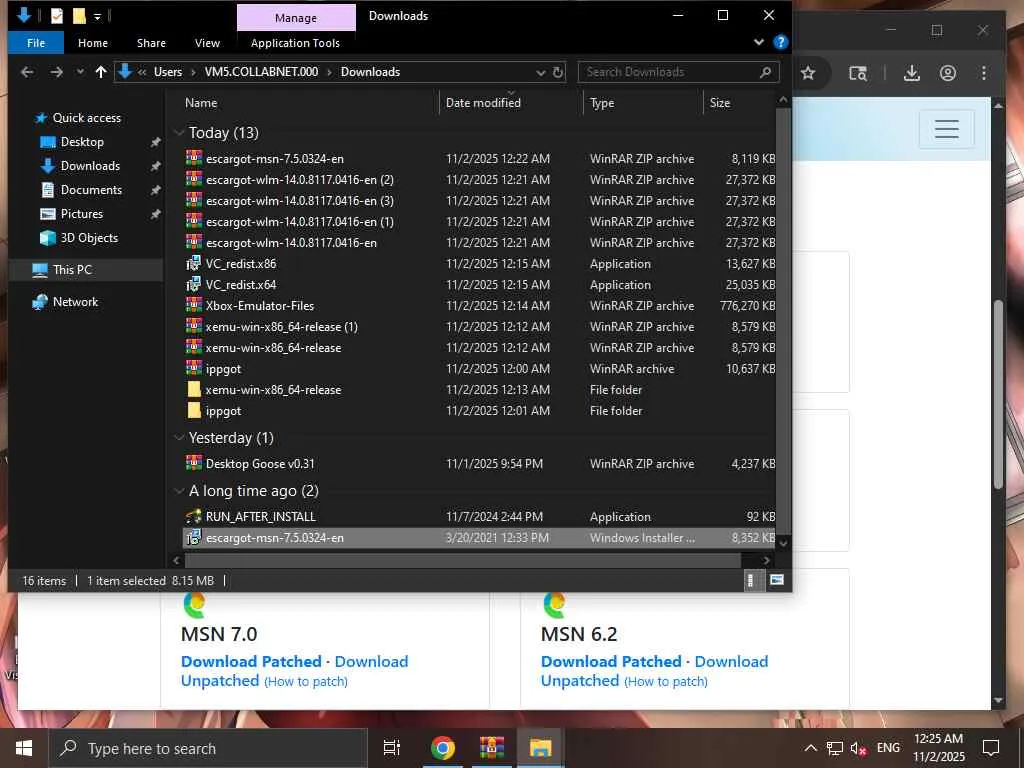
Task: Open Chrome hamburger menu on the webpage
Action: pos(946,129)
